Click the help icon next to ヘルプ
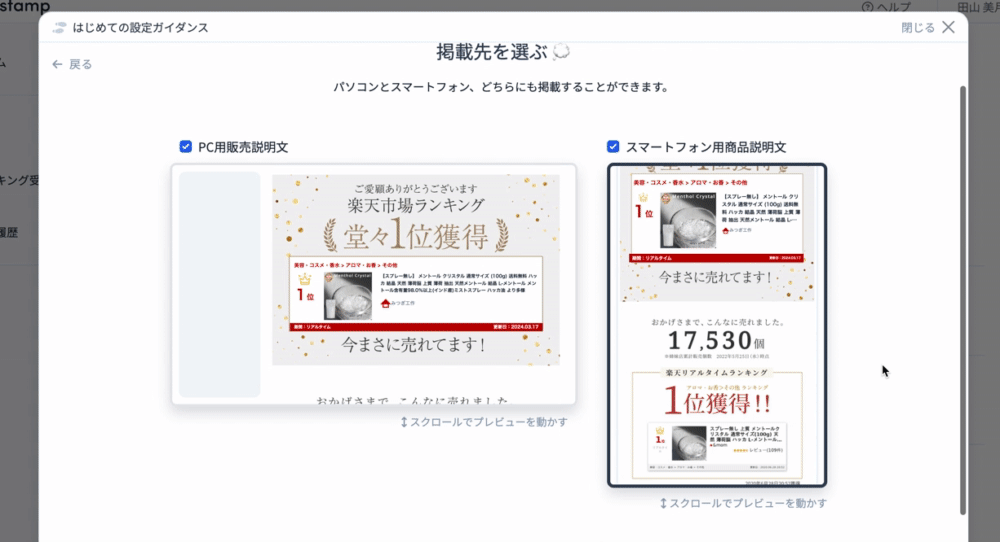This screenshot has width=1000, height=542. 867,7
